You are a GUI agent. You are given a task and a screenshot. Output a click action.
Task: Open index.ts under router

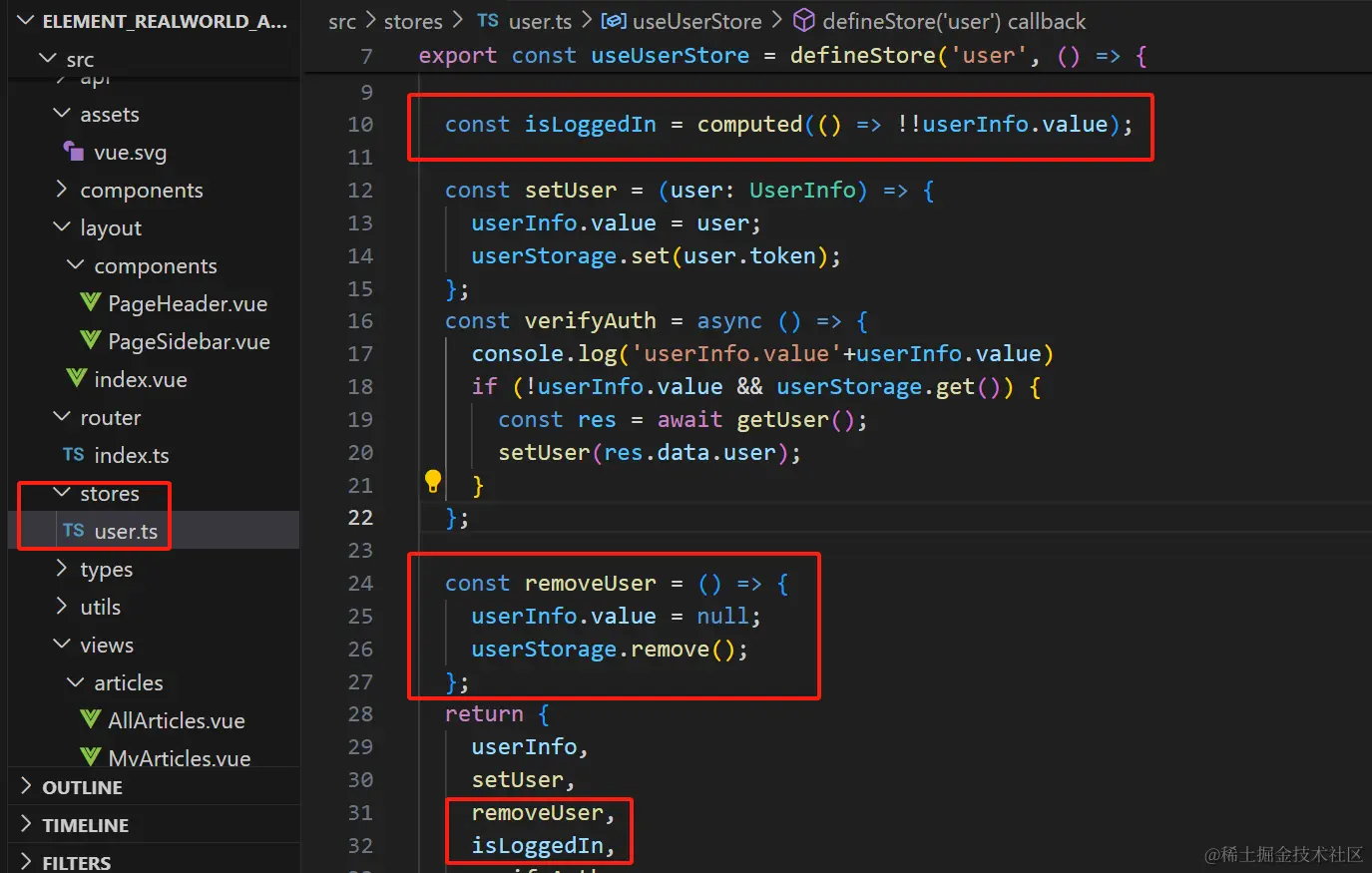[x=132, y=456]
